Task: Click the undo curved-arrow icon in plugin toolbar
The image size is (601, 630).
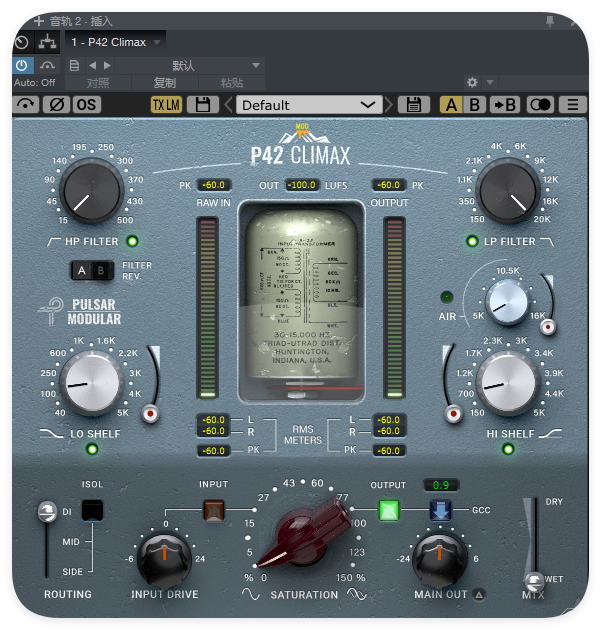Action: click(26, 105)
